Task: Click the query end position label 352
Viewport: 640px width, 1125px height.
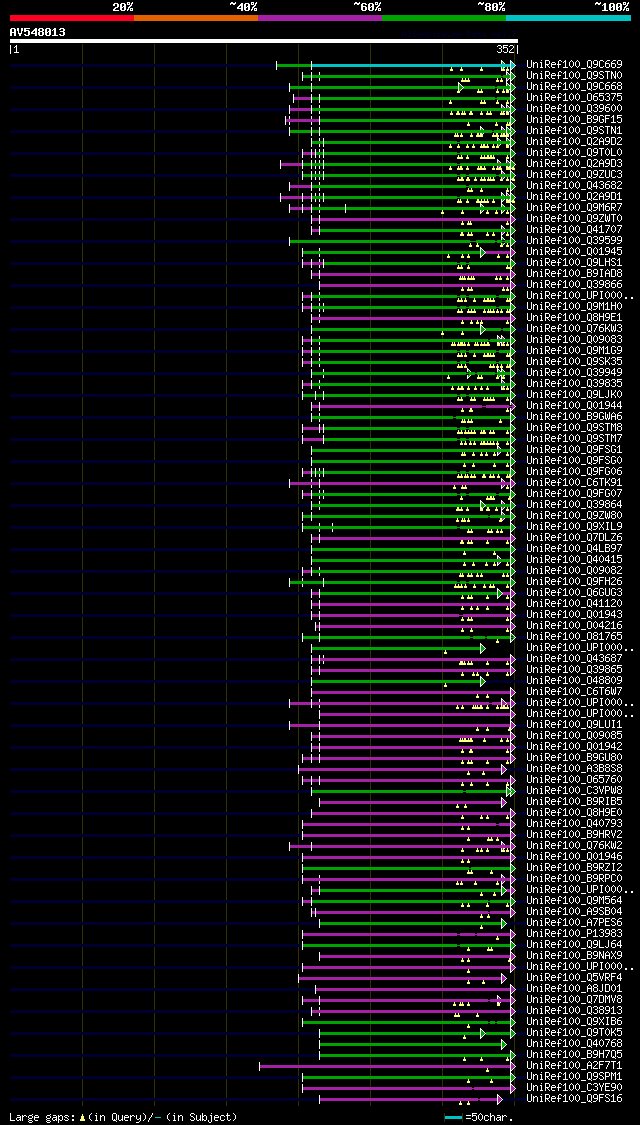Action: [x=505, y=50]
